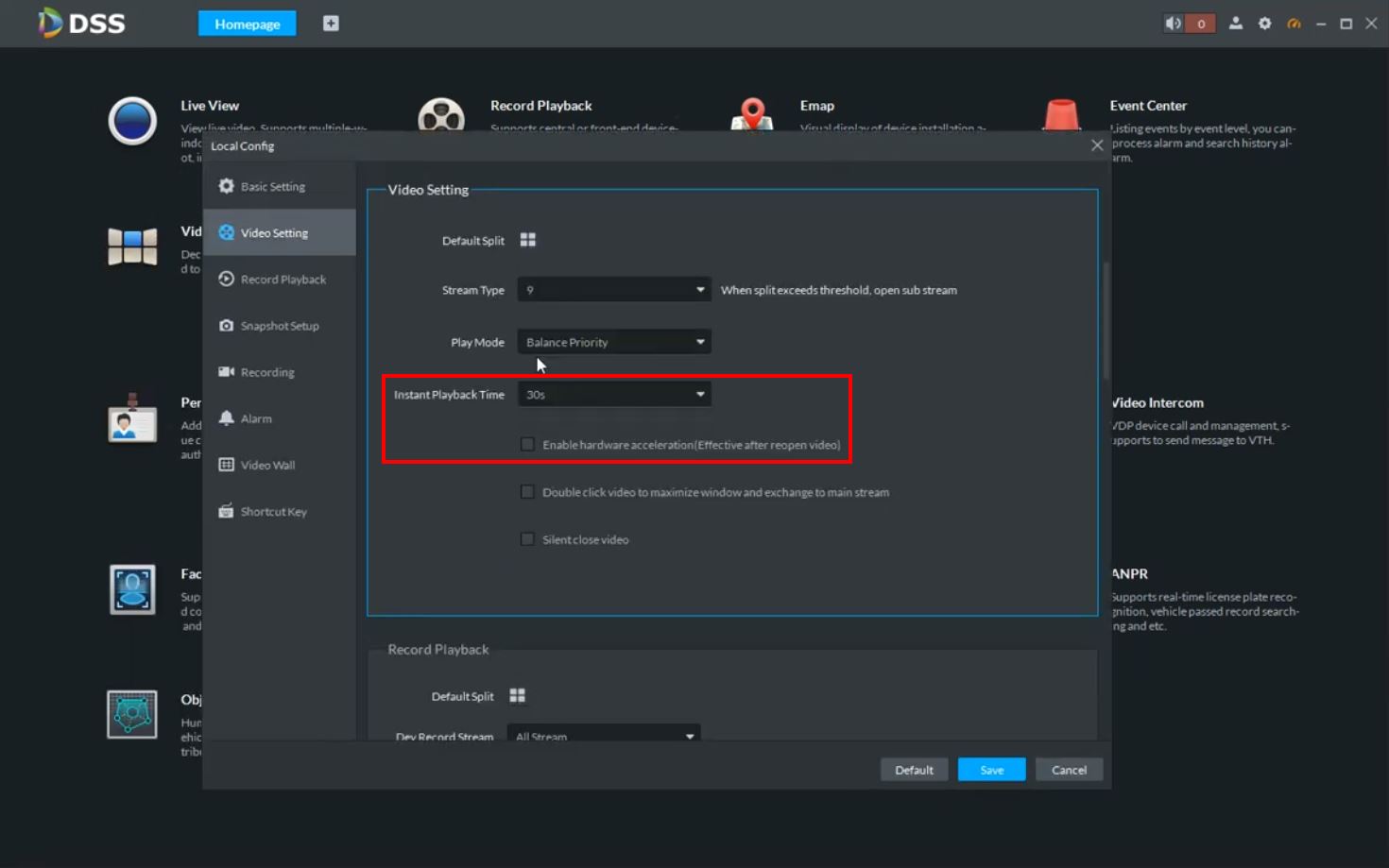This screenshot has width=1389, height=868.
Task: Click the Record Playback default split grid icon
Action: coord(517,696)
